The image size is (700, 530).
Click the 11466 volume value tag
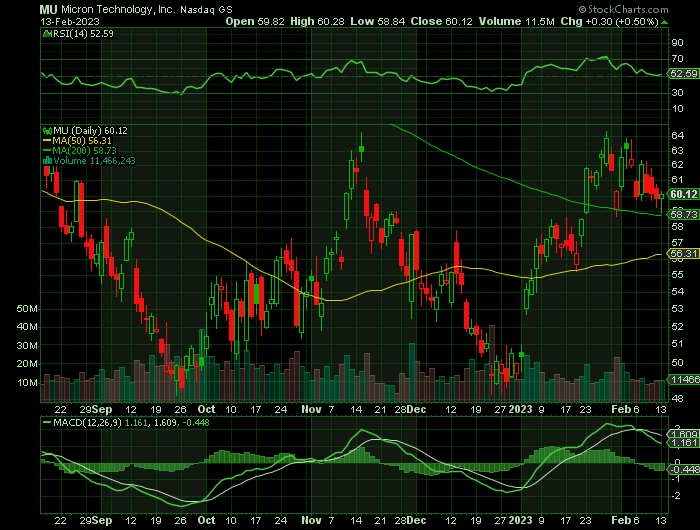[682, 380]
